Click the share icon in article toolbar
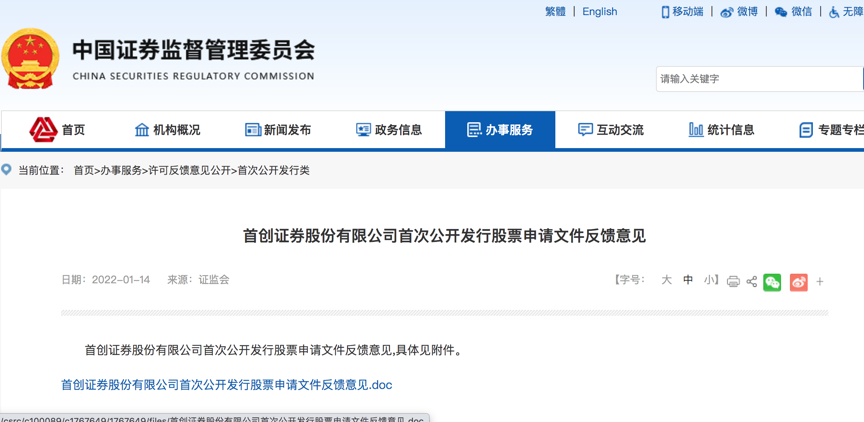Image resolution: width=864 pixels, height=422 pixels. tap(752, 282)
